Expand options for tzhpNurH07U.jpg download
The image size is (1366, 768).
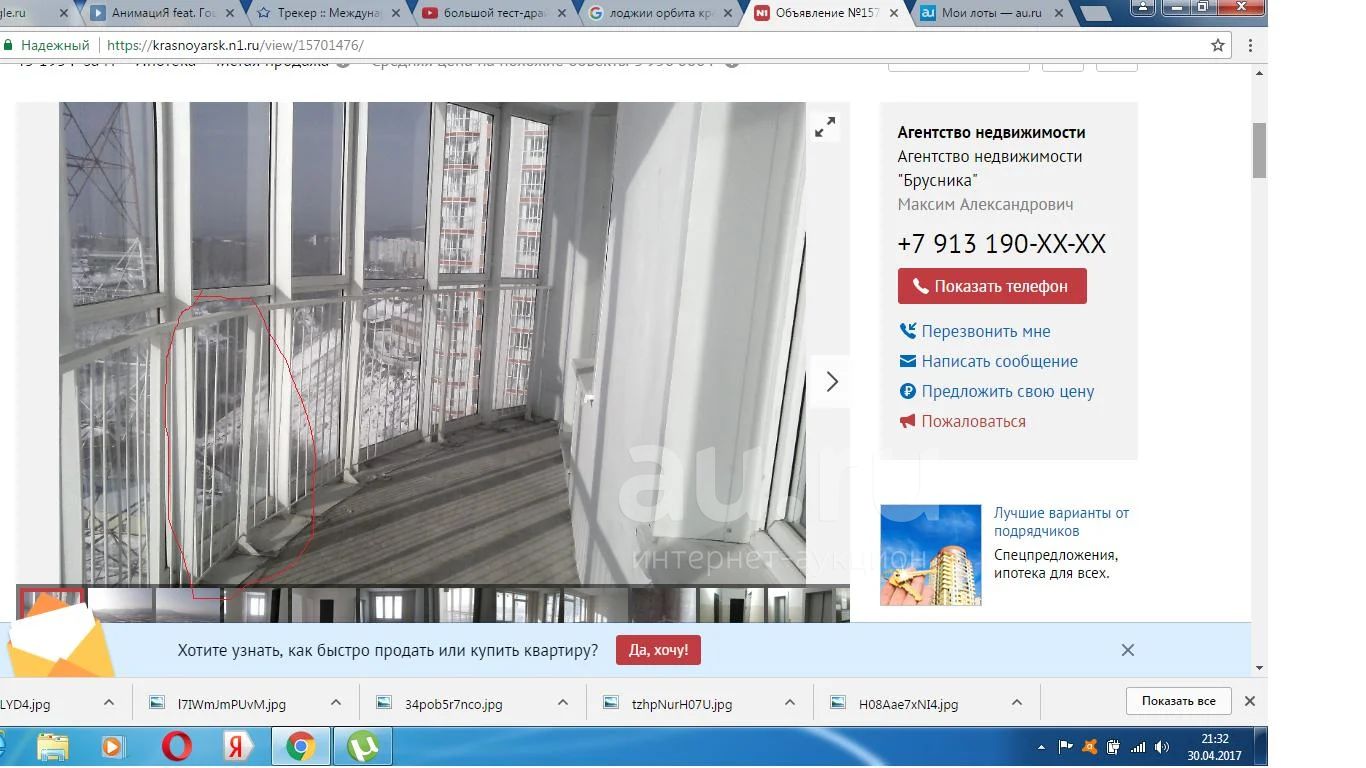790,703
